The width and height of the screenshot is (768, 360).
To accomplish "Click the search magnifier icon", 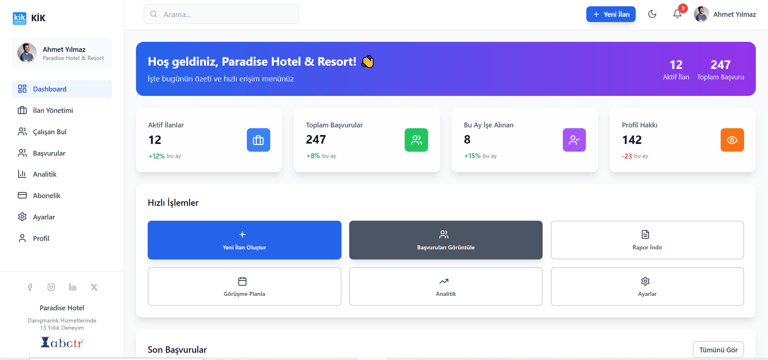I will pos(154,14).
